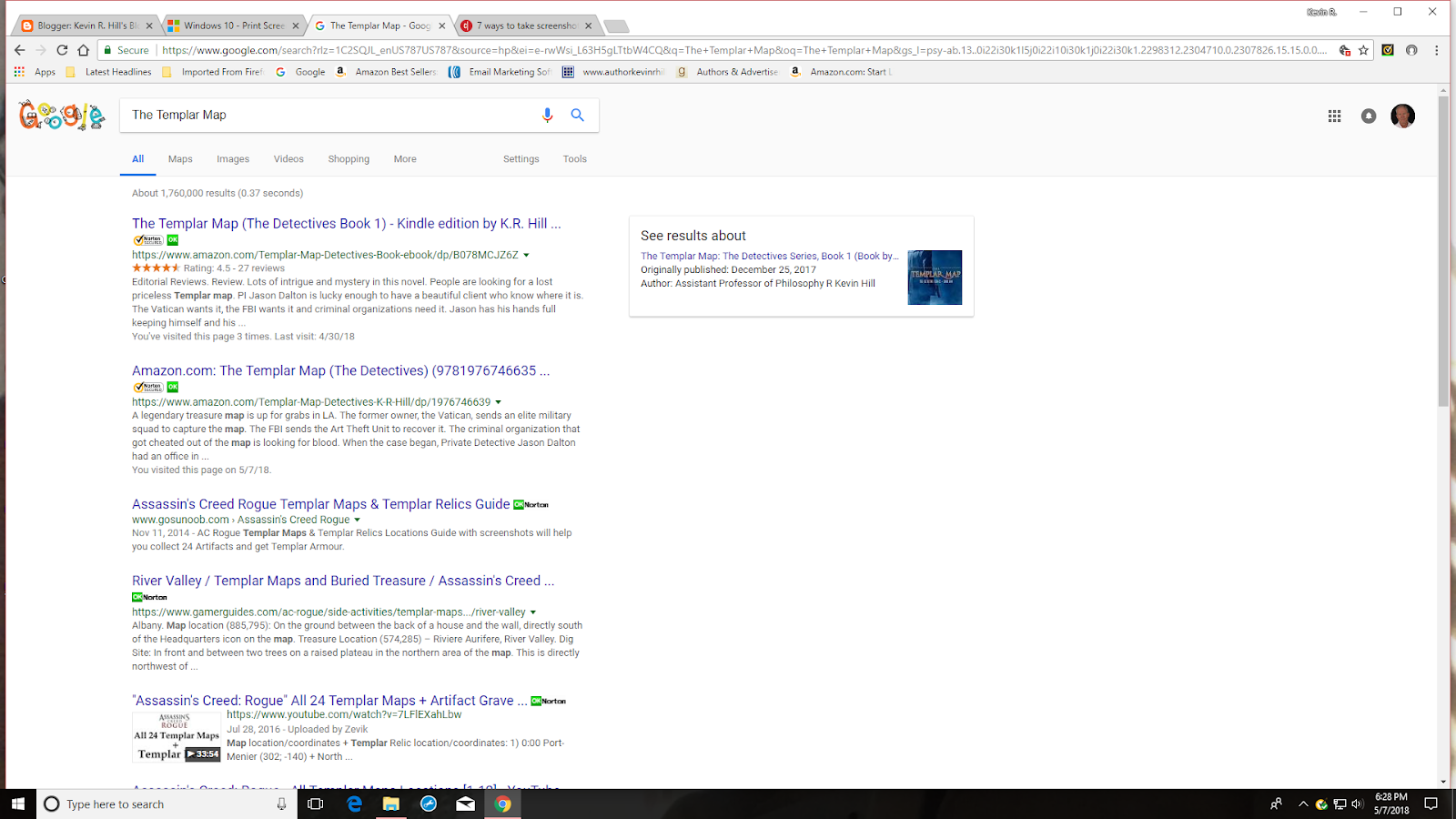Image resolution: width=1456 pixels, height=819 pixels.
Task: Open the Chrome three-dot menu
Action: [x=1437, y=50]
